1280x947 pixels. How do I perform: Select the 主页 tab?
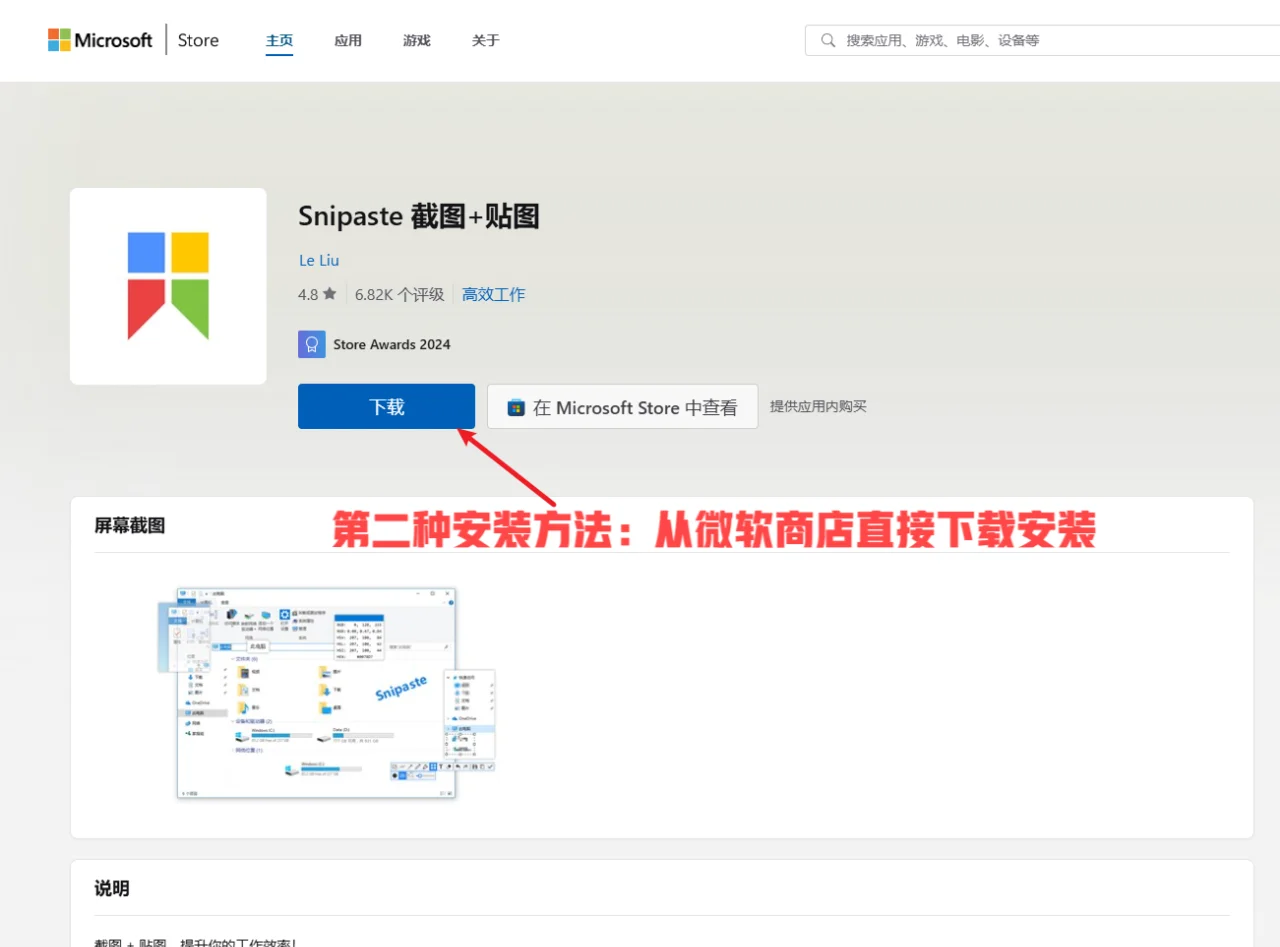point(278,40)
